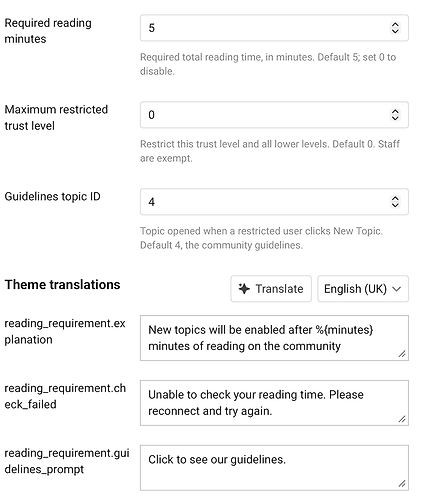Increase Maximum restricted trust level value
Image resolution: width=438 pixels, height=500 pixels.
point(395,111)
